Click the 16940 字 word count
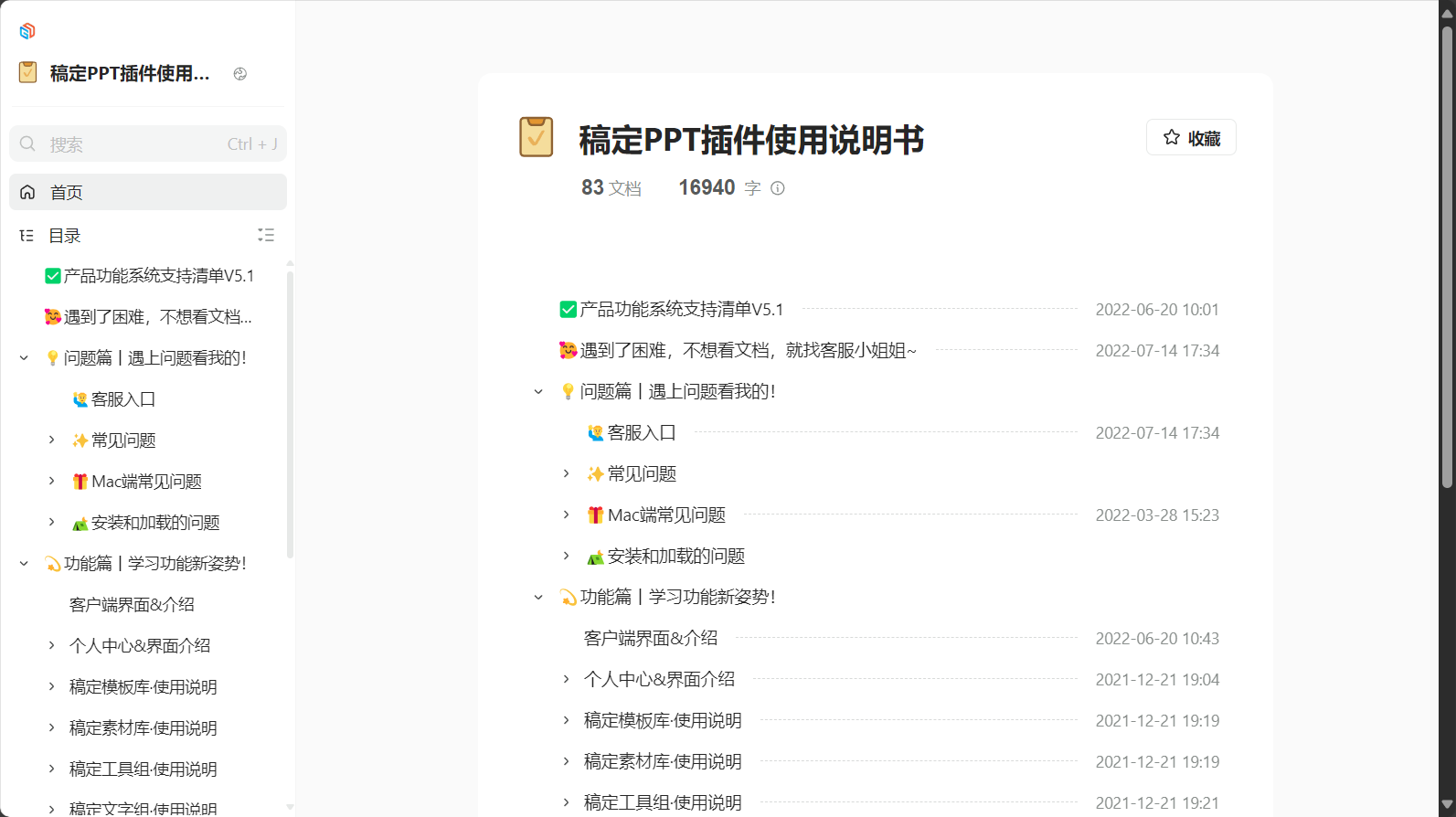 719,188
